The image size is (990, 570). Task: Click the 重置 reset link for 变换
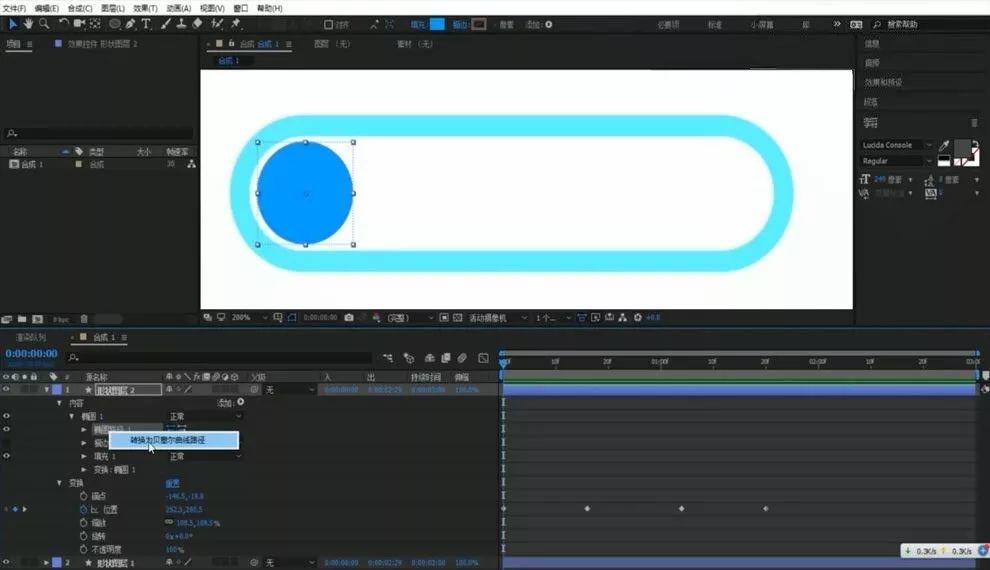[x=172, y=484]
